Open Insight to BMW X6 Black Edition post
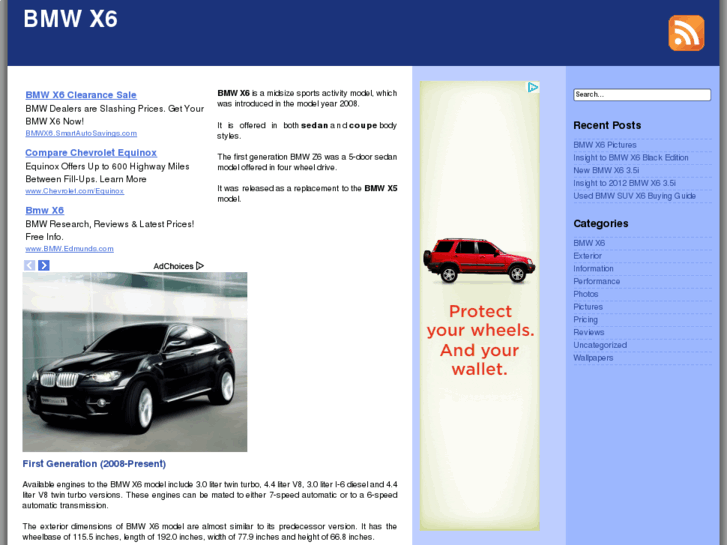Image resolution: width=727 pixels, height=545 pixels. pos(631,158)
